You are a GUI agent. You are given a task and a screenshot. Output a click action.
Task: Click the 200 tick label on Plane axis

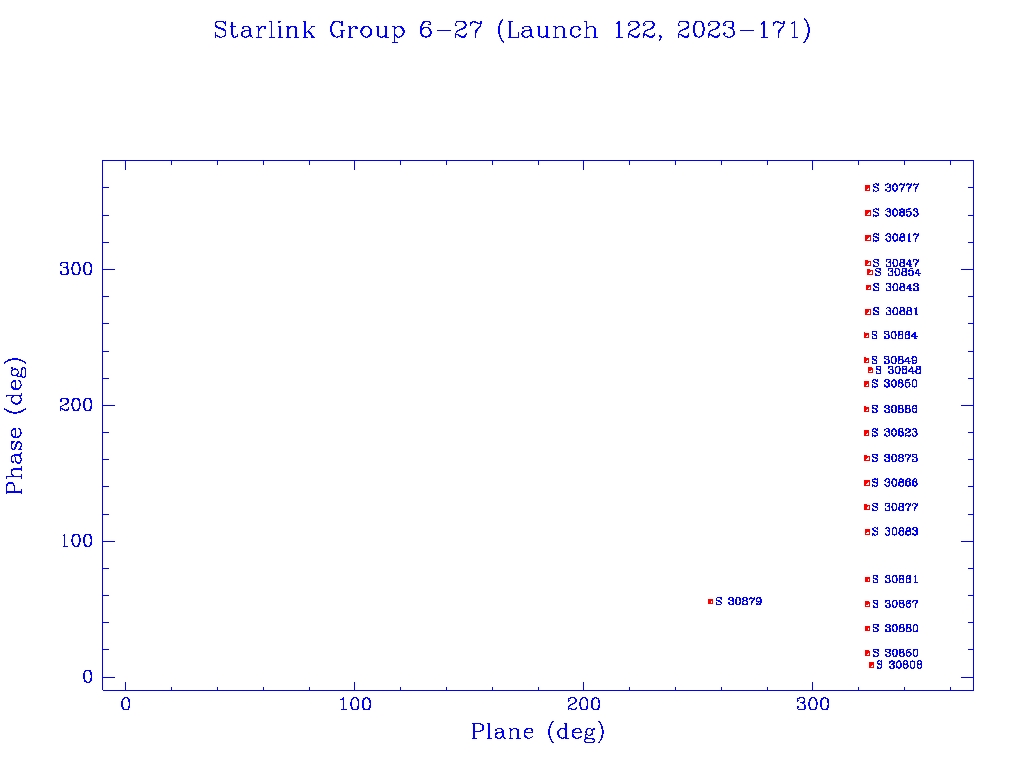click(583, 704)
